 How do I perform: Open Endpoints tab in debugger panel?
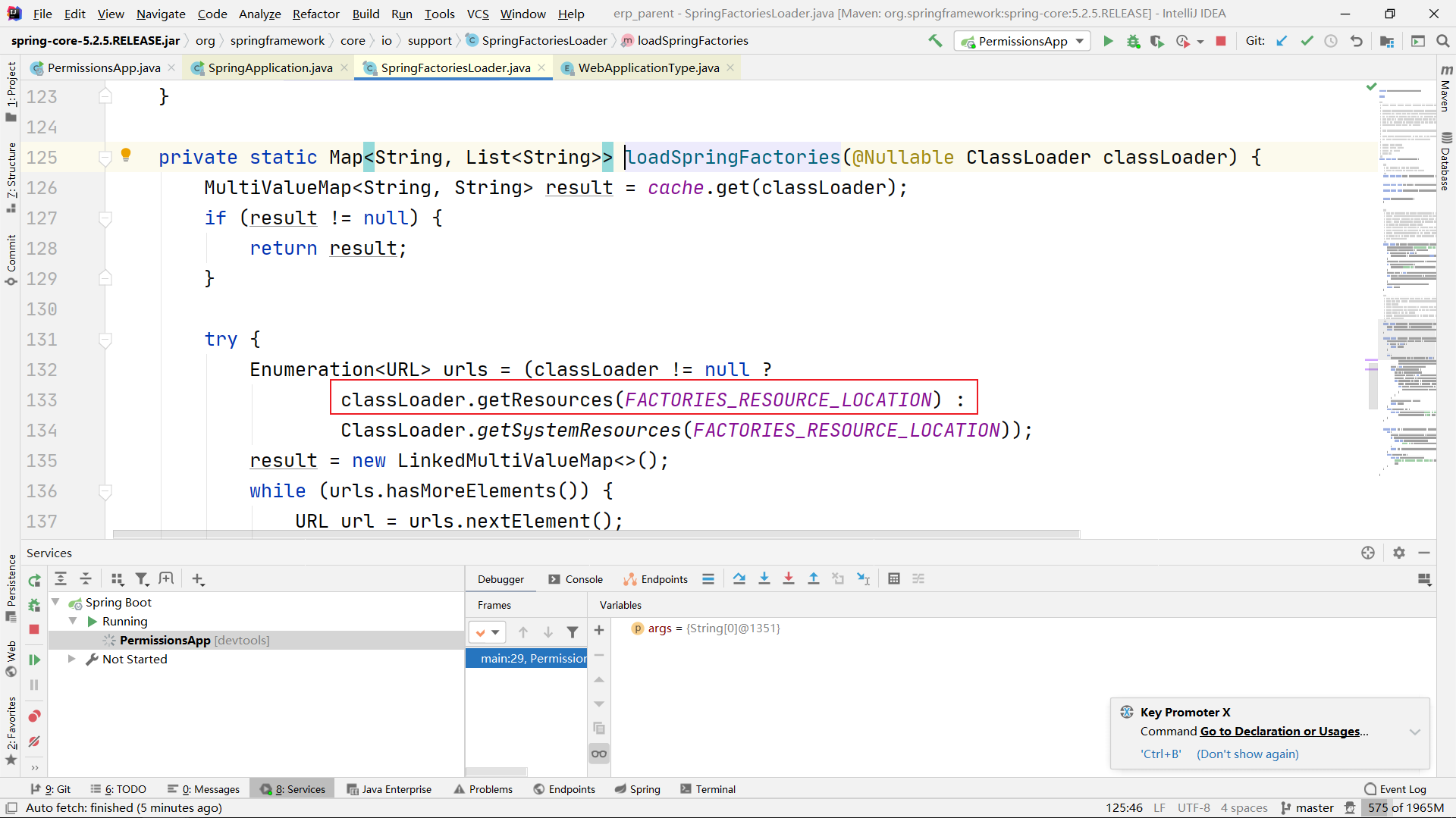(x=655, y=579)
